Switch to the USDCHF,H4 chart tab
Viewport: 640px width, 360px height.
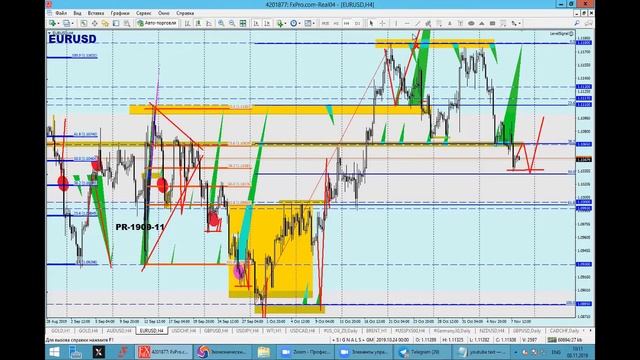(184, 330)
